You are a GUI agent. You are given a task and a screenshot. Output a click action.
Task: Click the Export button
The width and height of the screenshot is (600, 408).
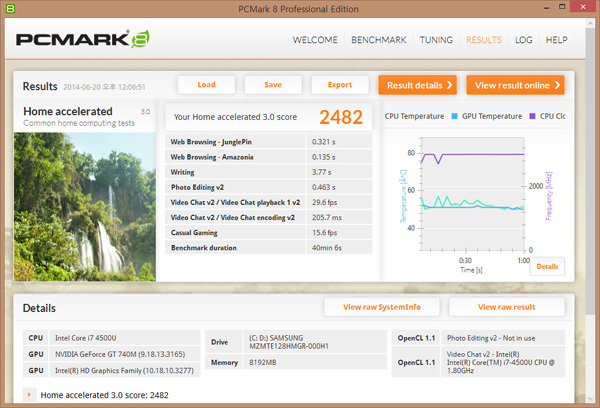click(x=339, y=85)
